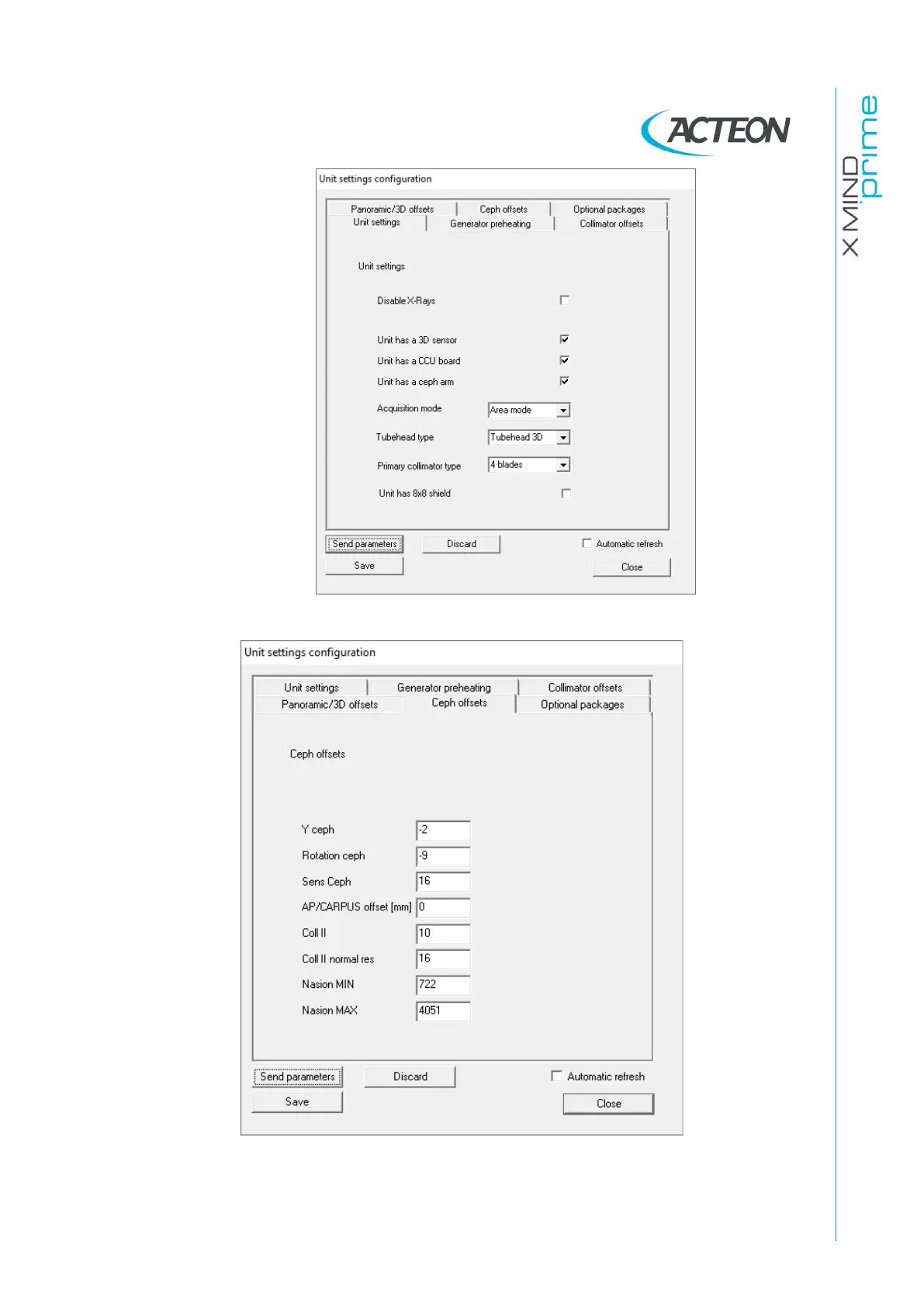Click Close in upper dialog
This screenshot has height=1307, width=924.
pyautogui.click(x=632, y=567)
